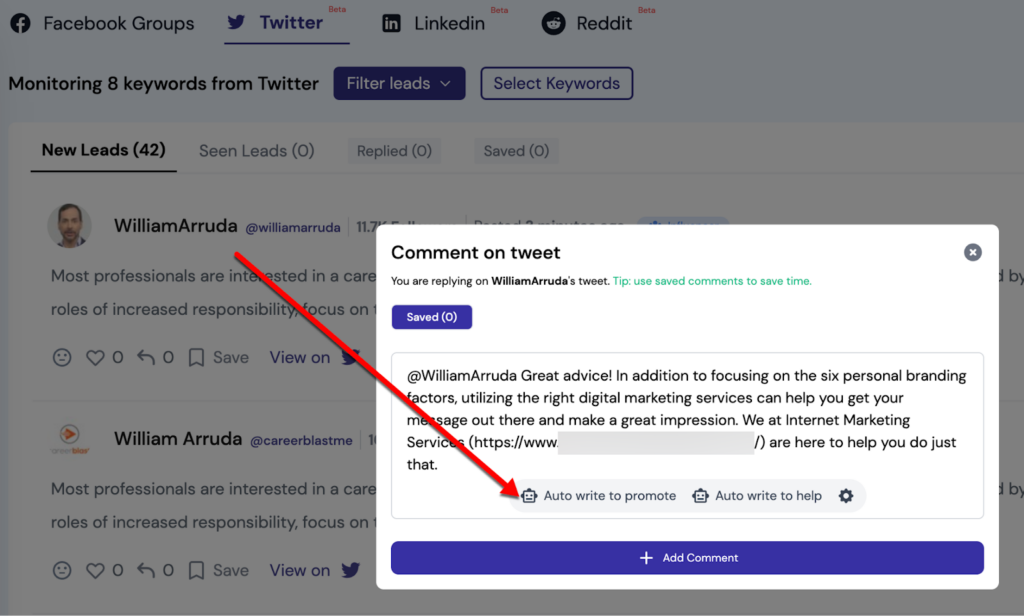Click robot icon beside Auto write to promote

pyautogui.click(x=529, y=496)
